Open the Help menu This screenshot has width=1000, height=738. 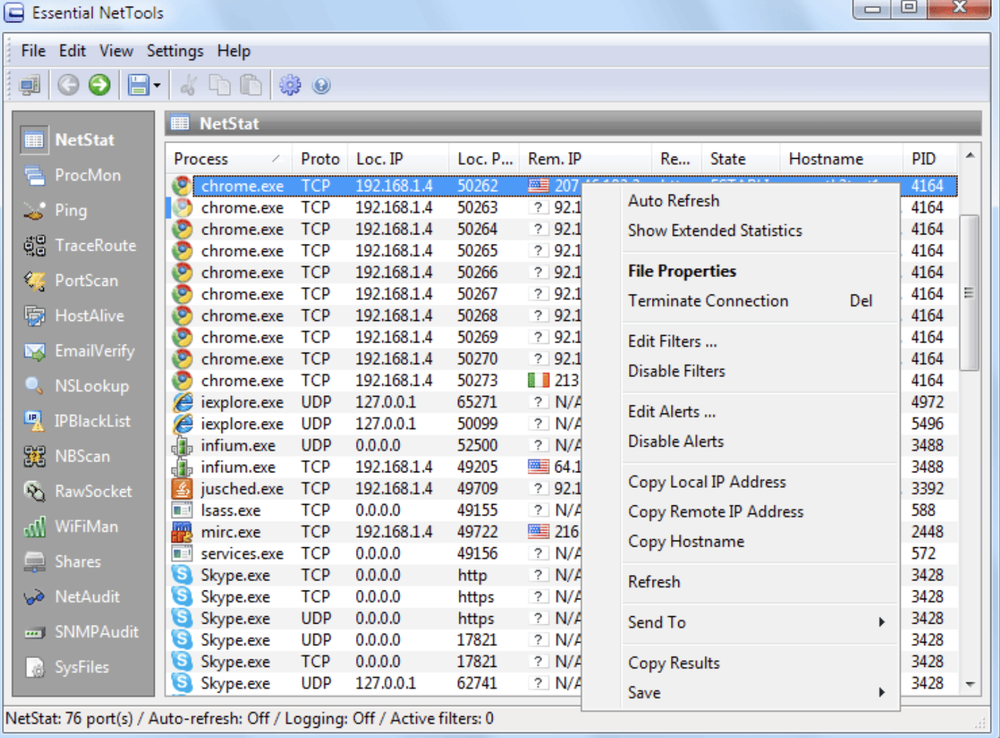pos(233,51)
